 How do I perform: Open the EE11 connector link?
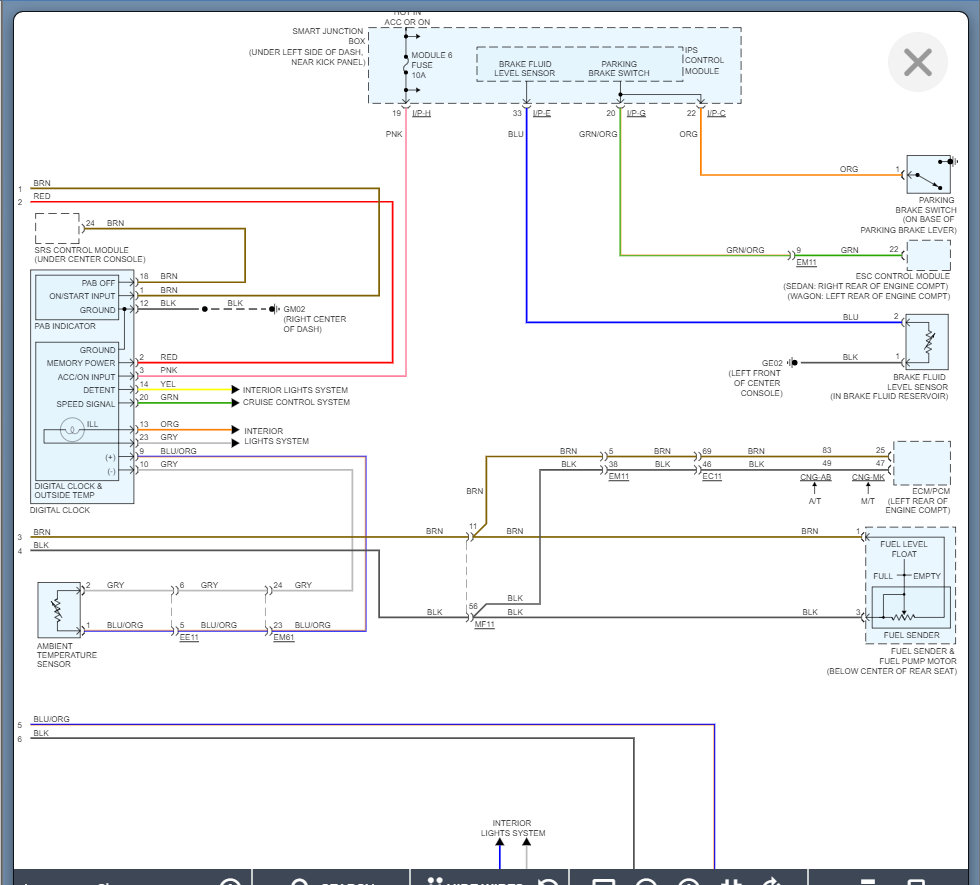pyautogui.click(x=188, y=637)
